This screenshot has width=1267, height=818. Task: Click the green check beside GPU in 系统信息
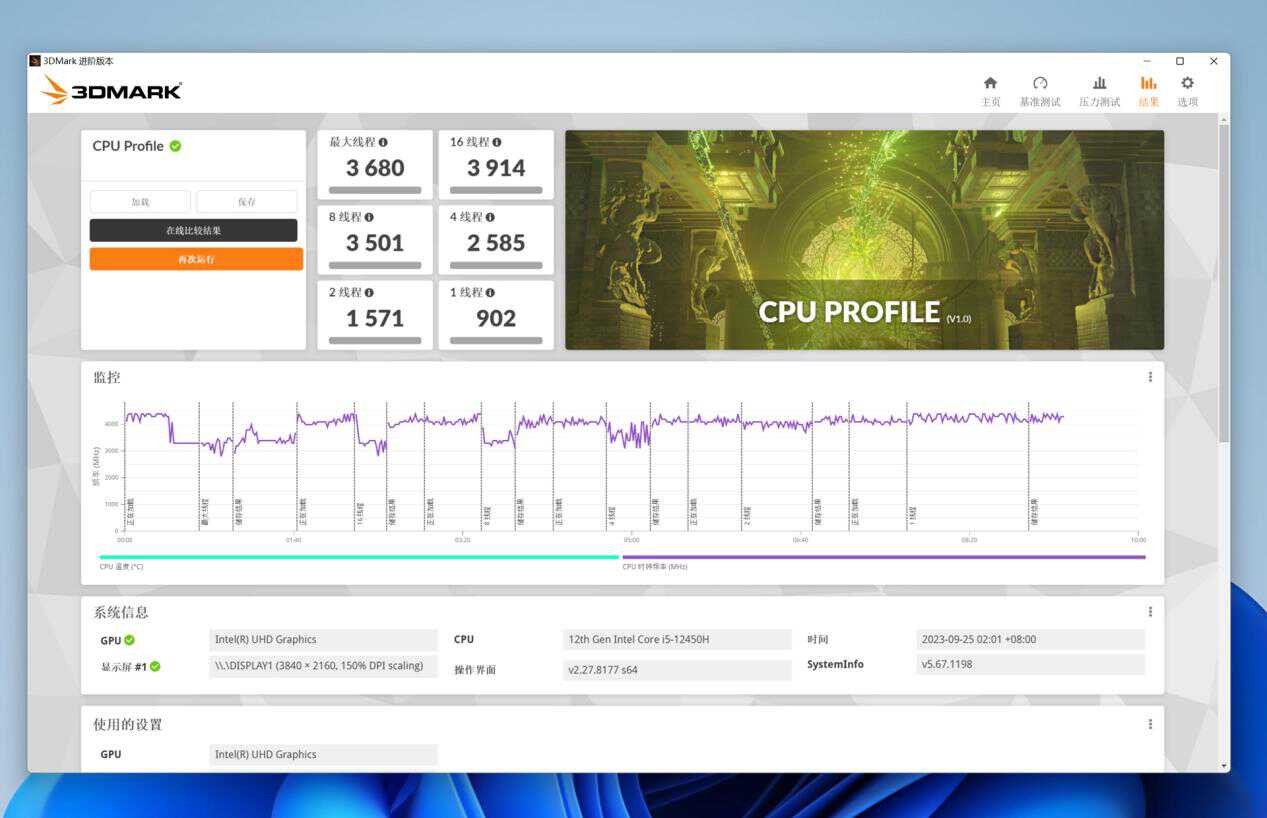point(129,640)
